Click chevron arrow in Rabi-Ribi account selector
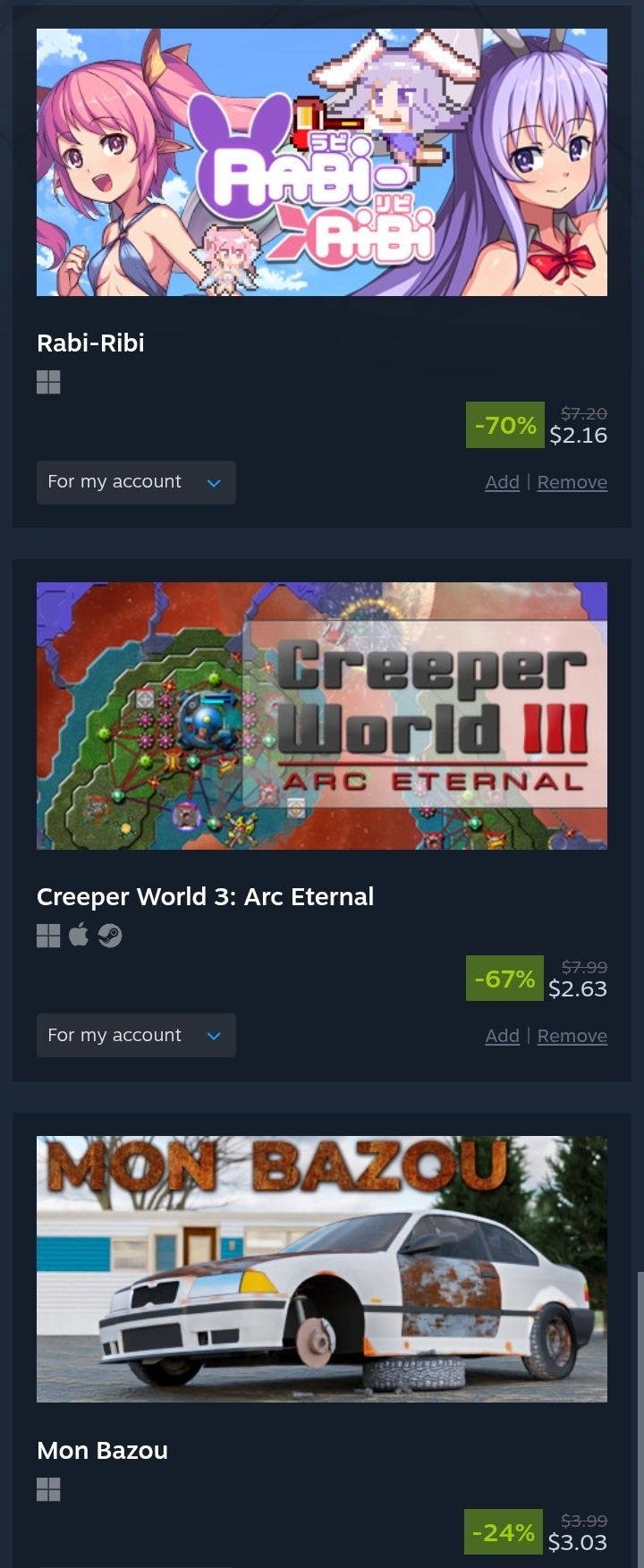 point(214,483)
